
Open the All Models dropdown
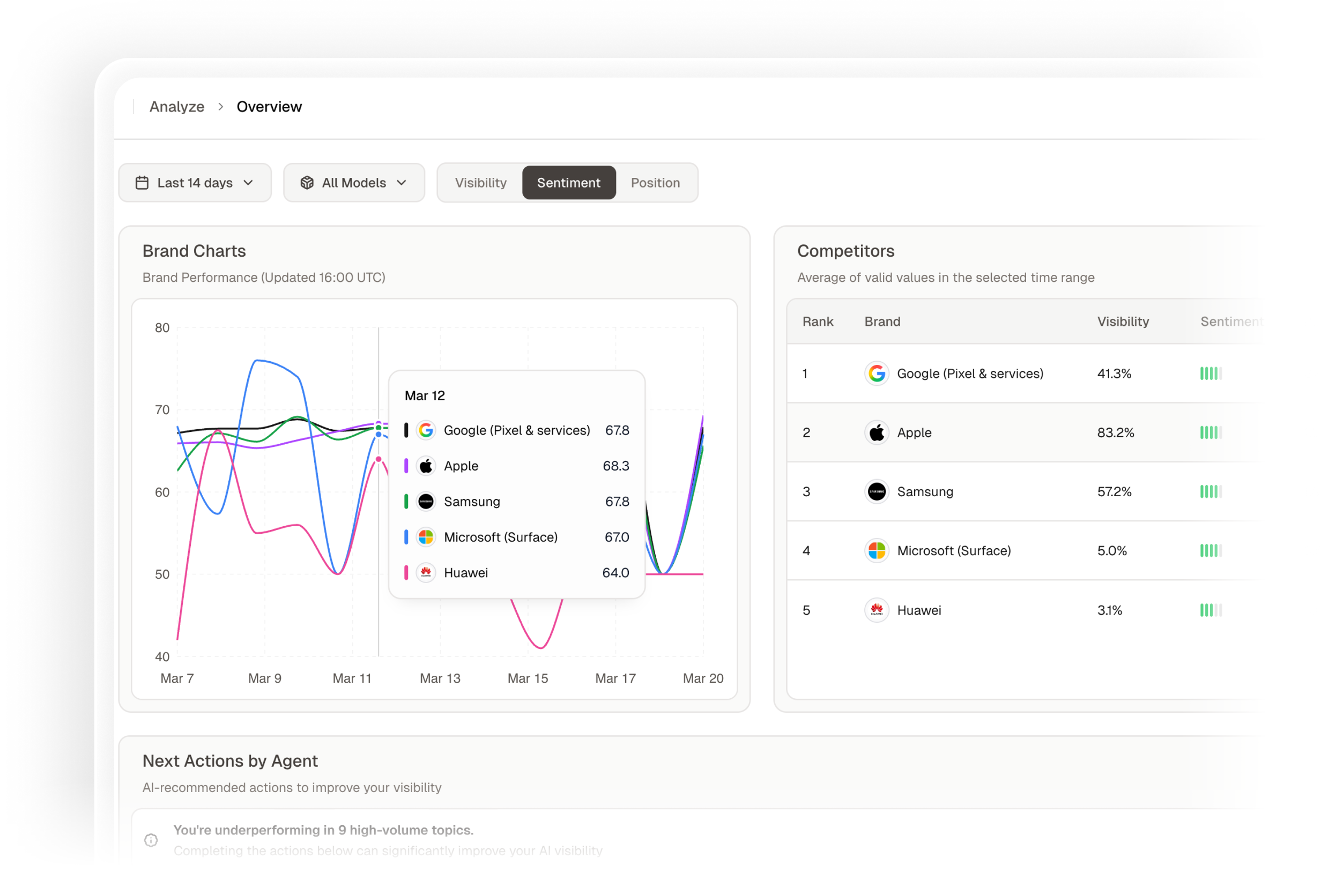(353, 182)
